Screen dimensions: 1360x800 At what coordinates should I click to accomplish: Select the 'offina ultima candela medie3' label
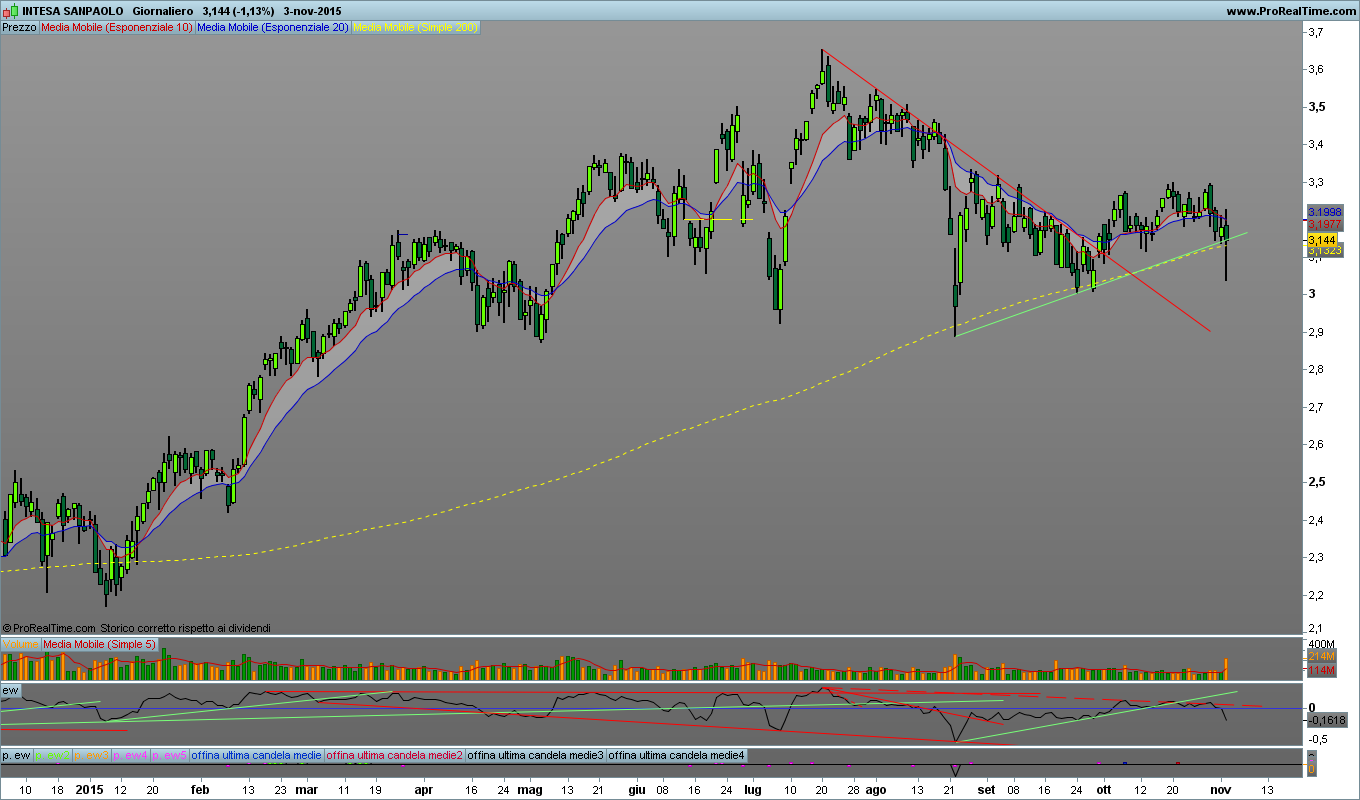coord(536,756)
